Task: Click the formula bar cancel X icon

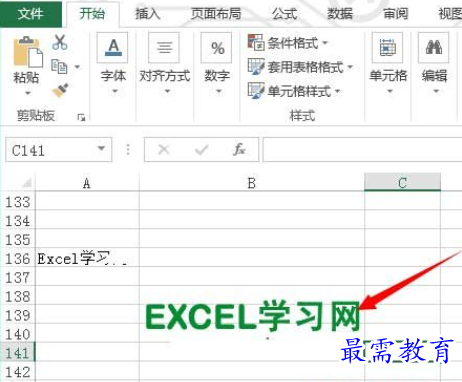Action: (164, 150)
